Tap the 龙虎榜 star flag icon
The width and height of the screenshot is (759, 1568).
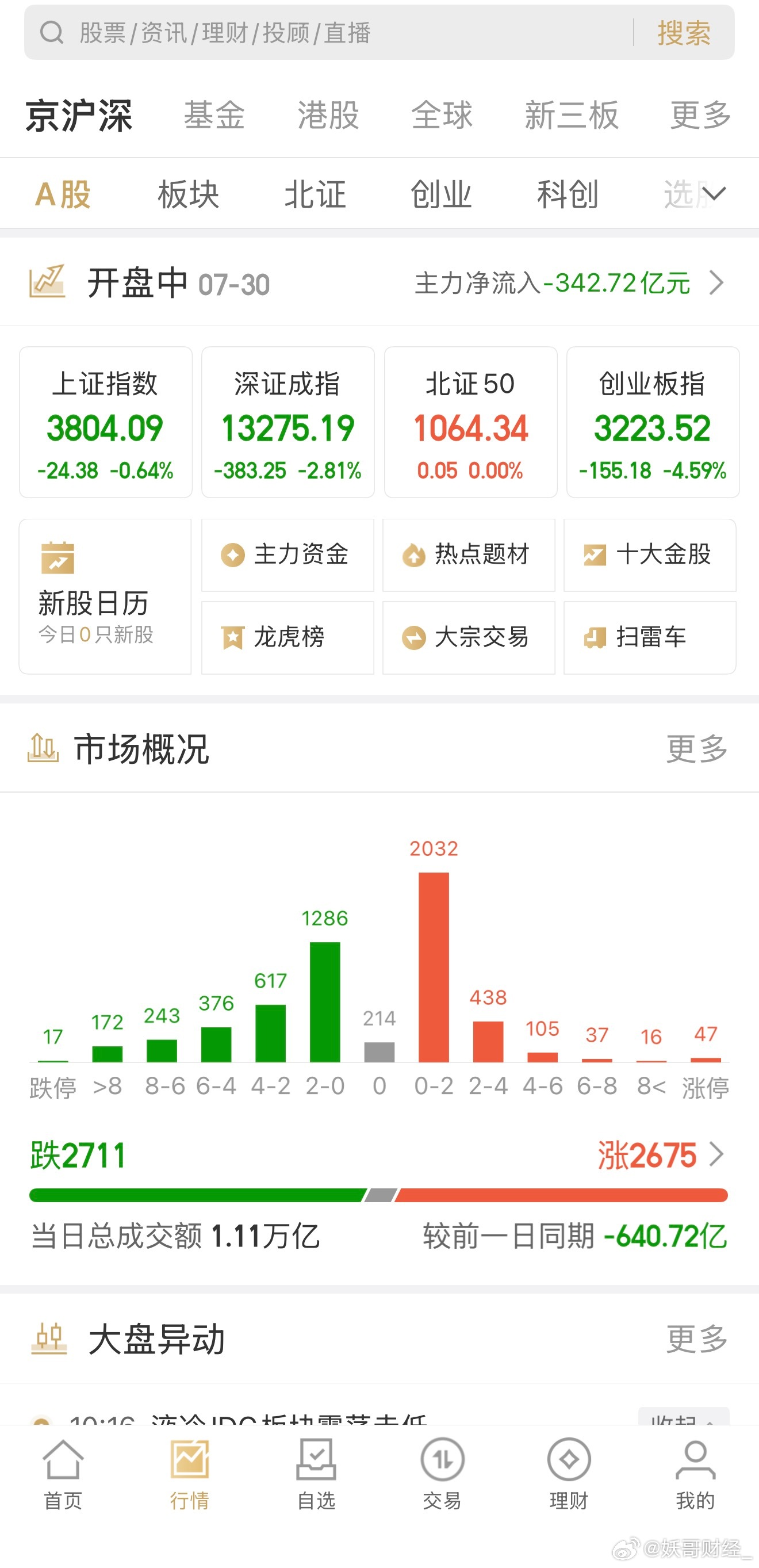point(232,638)
